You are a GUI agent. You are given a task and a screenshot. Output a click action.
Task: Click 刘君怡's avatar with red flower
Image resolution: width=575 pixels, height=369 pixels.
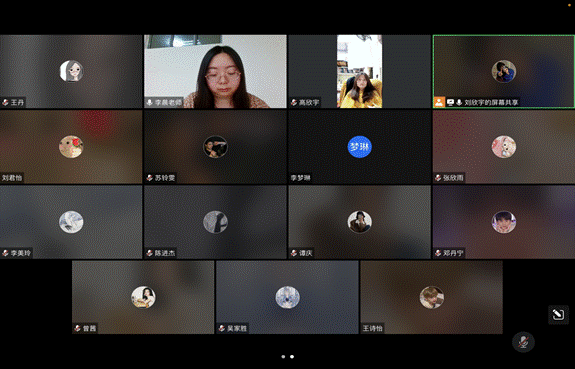click(71, 147)
